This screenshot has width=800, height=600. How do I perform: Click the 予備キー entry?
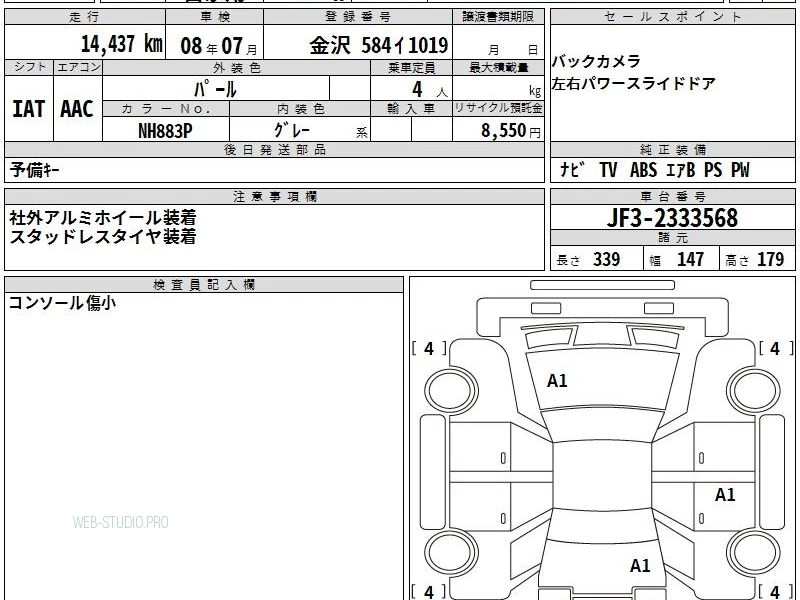pos(34,170)
